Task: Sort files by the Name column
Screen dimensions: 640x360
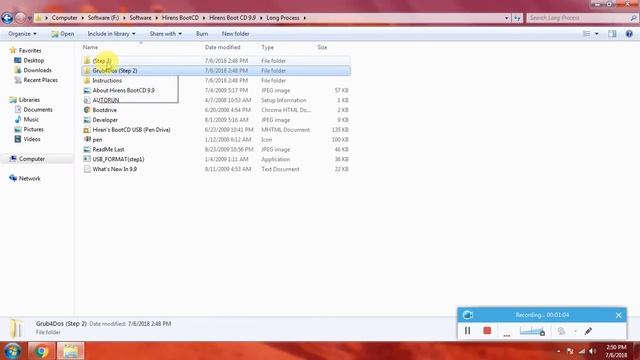Action: click(91, 47)
